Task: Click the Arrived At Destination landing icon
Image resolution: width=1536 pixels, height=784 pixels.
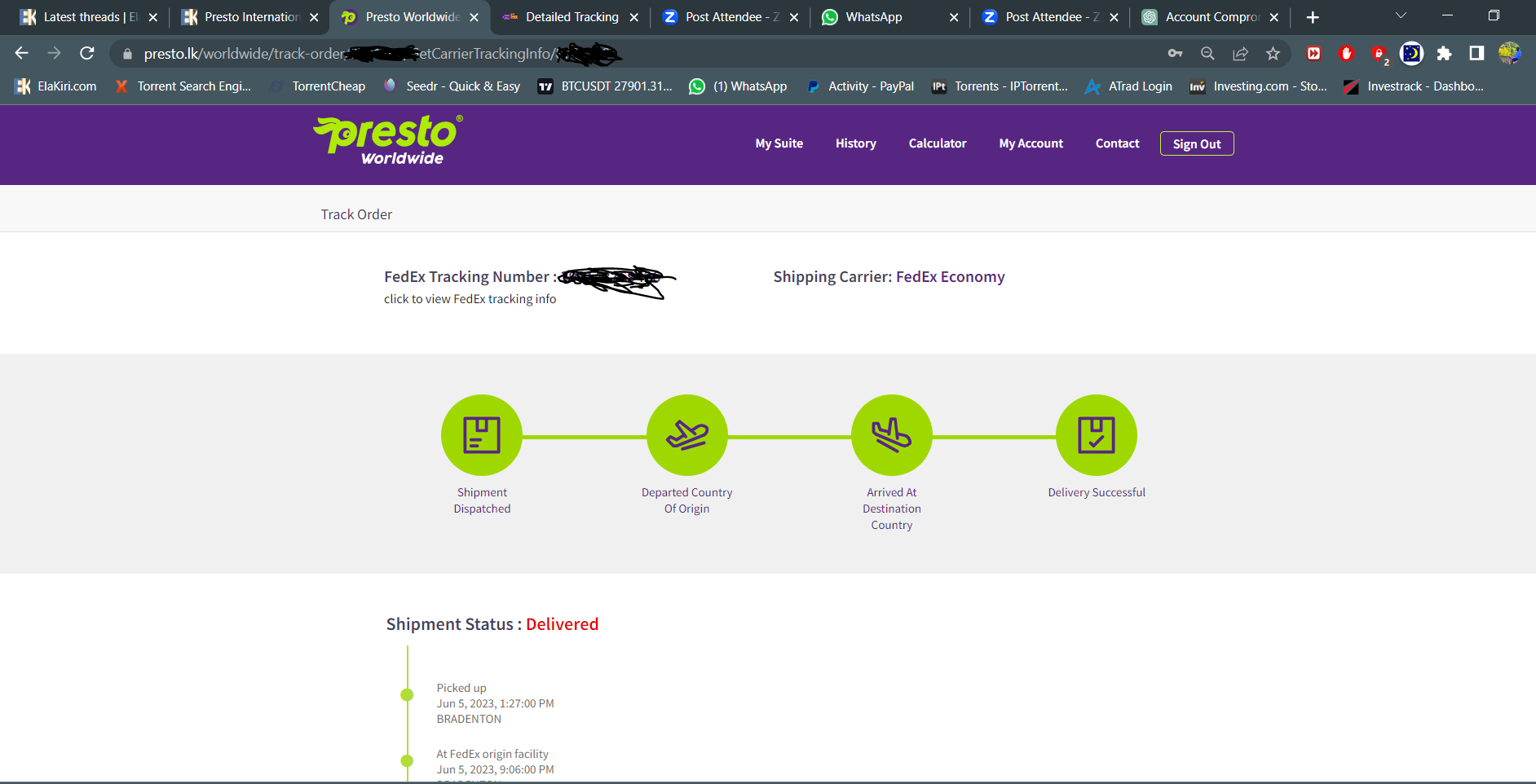Action: (892, 435)
